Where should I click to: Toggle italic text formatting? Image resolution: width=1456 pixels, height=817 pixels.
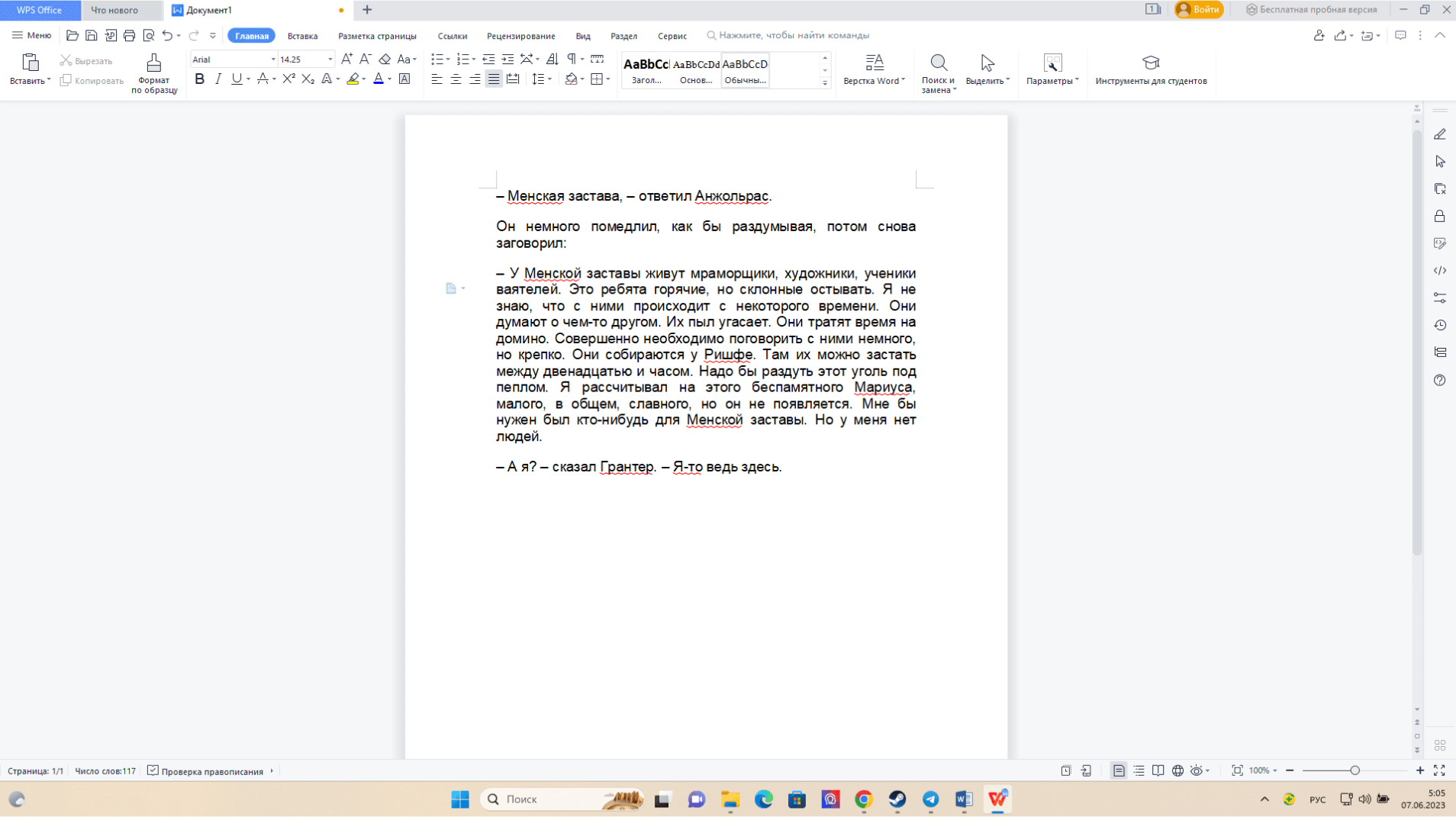(x=218, y=79)
